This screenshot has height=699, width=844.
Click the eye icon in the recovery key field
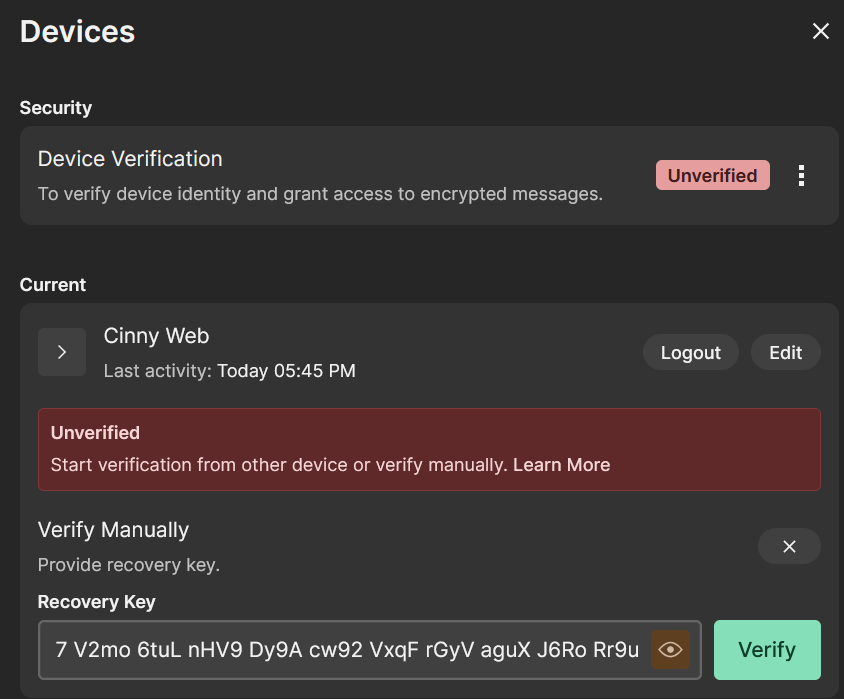click(670, 649)
